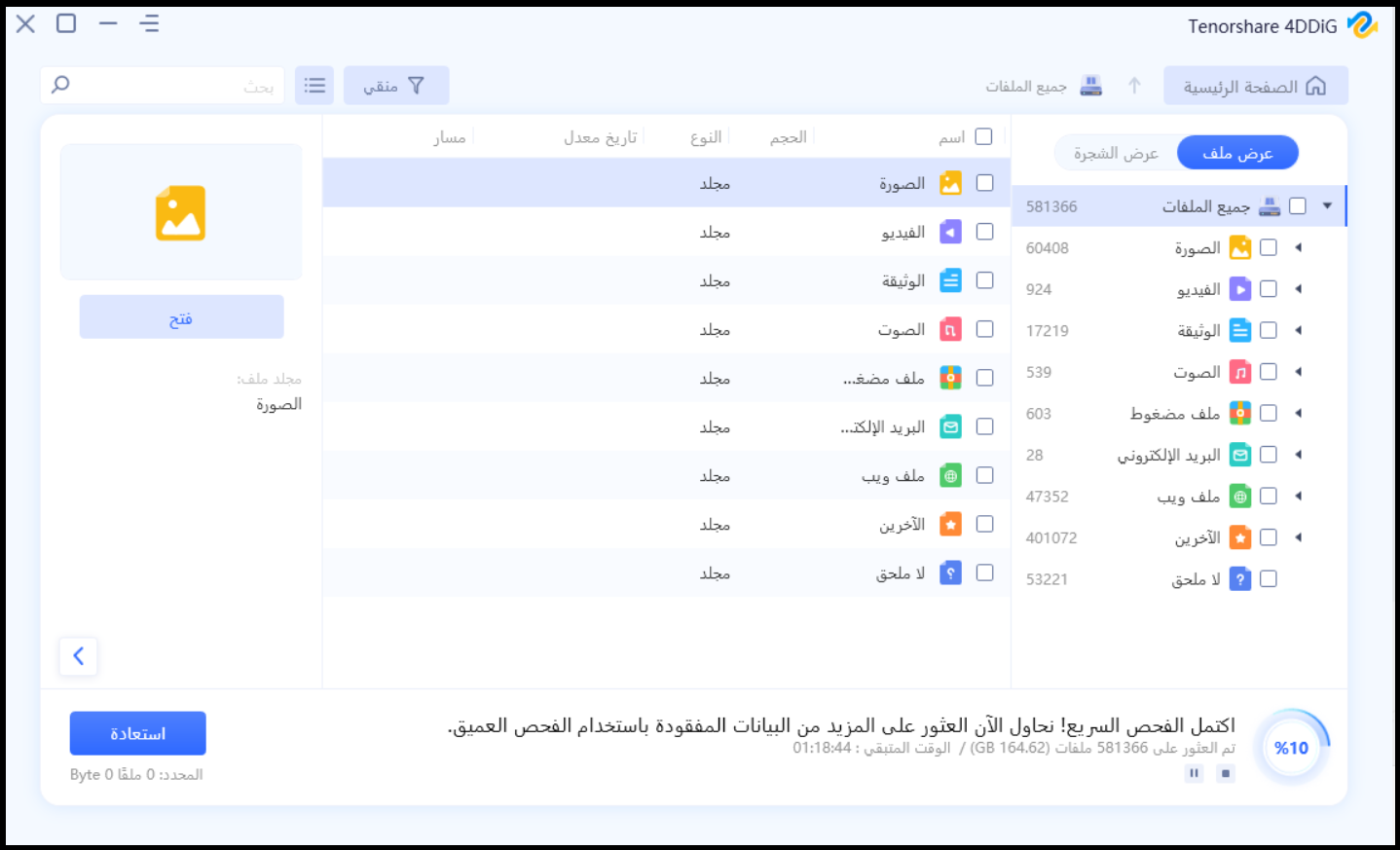Click the البريد الإلكتـ... mail icon in file list
Screen dimensions: 1400x850
(950, 426)
